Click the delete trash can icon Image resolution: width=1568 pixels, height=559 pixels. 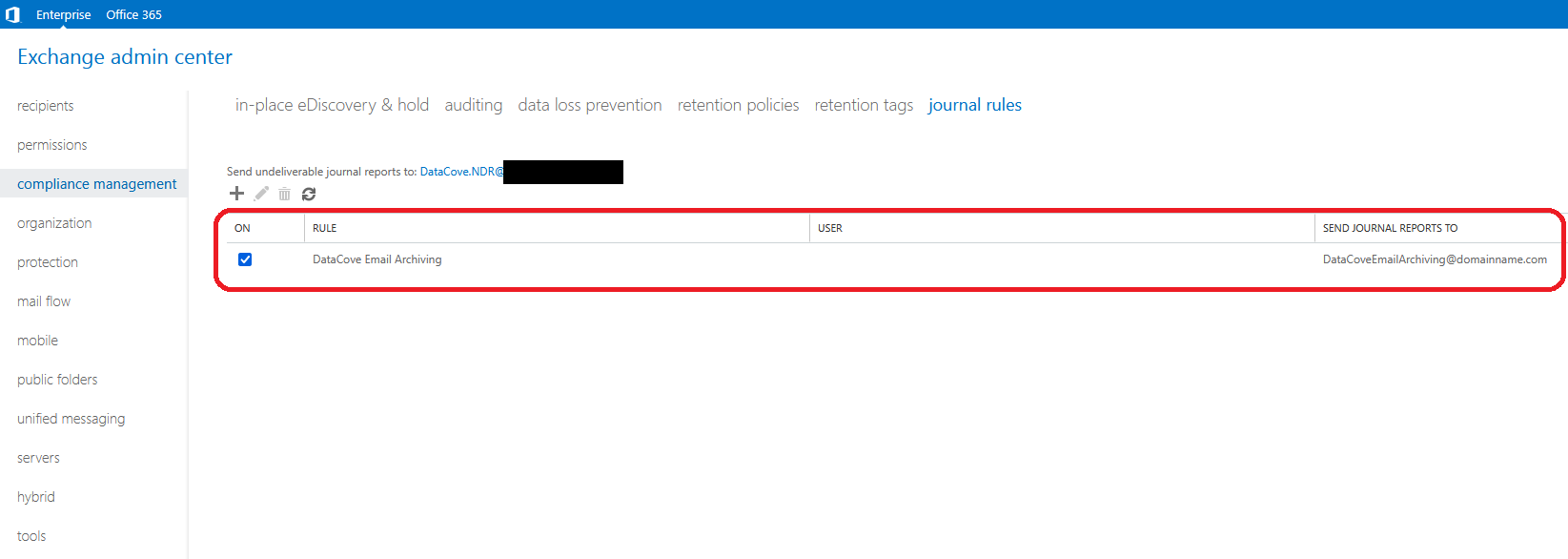point(284,194)
